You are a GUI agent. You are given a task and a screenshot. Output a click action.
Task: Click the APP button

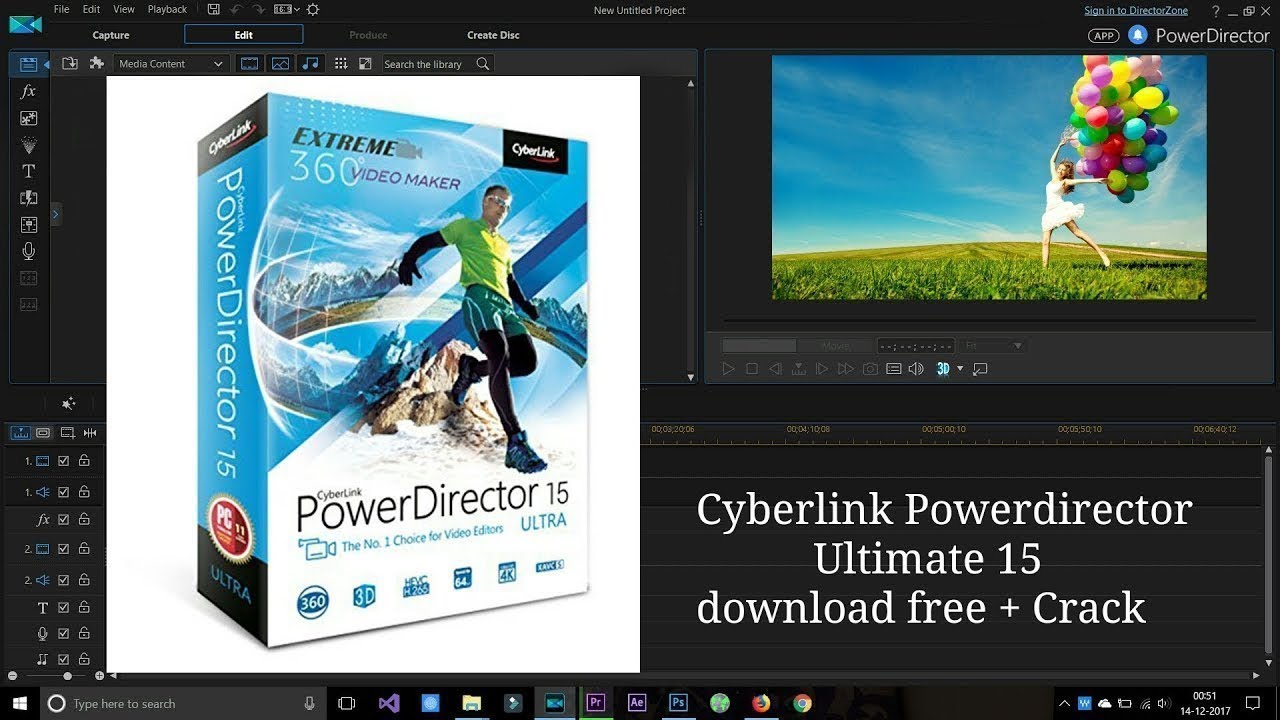coord(1103,35)
